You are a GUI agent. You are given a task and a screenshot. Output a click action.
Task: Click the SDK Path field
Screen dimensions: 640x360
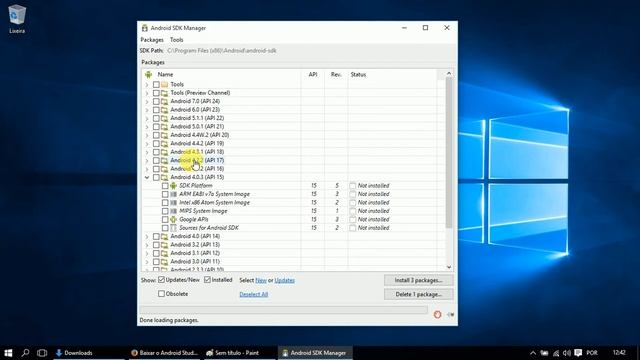point(222,51)
